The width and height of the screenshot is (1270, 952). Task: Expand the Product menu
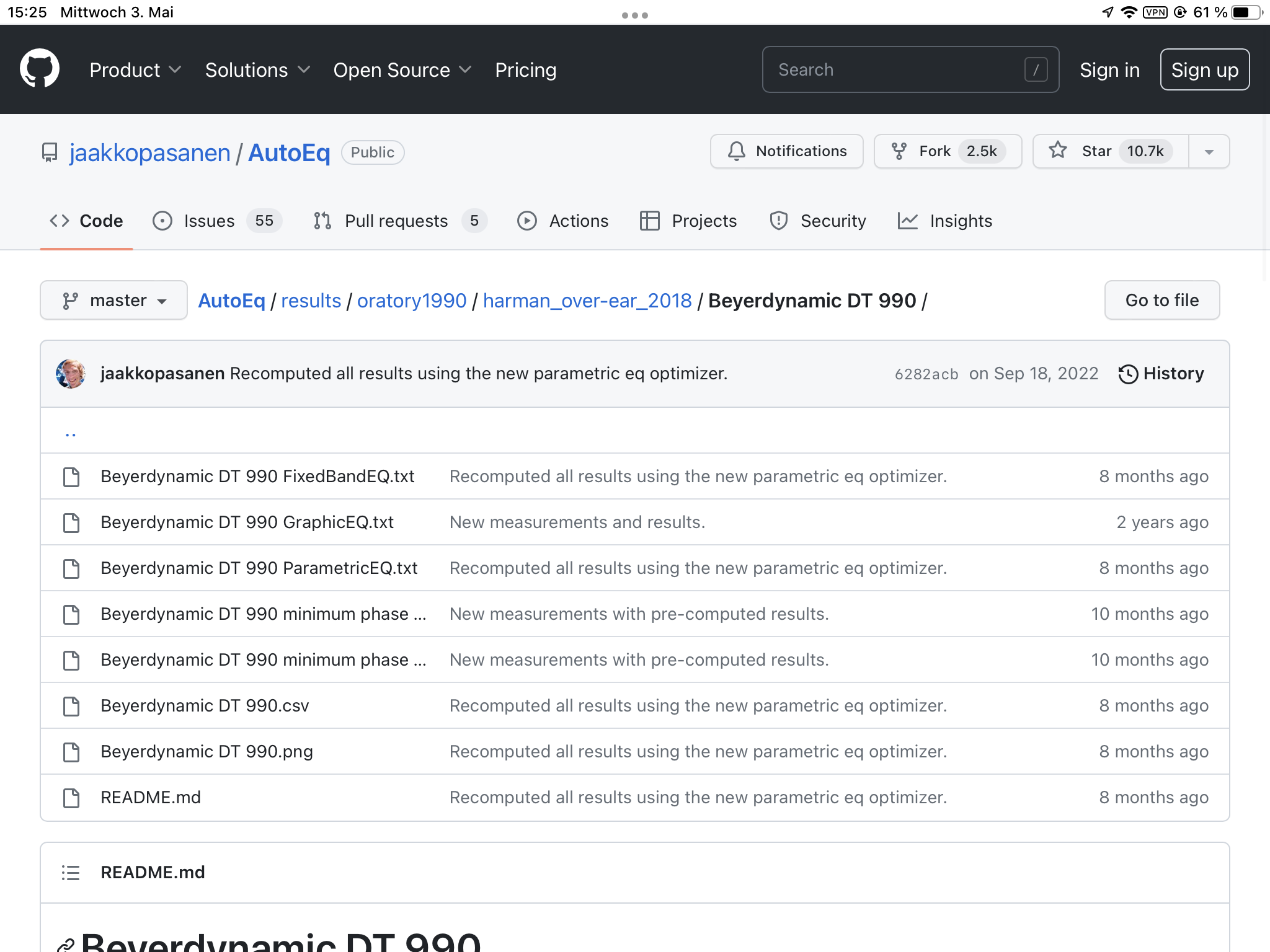pos(135,70)
